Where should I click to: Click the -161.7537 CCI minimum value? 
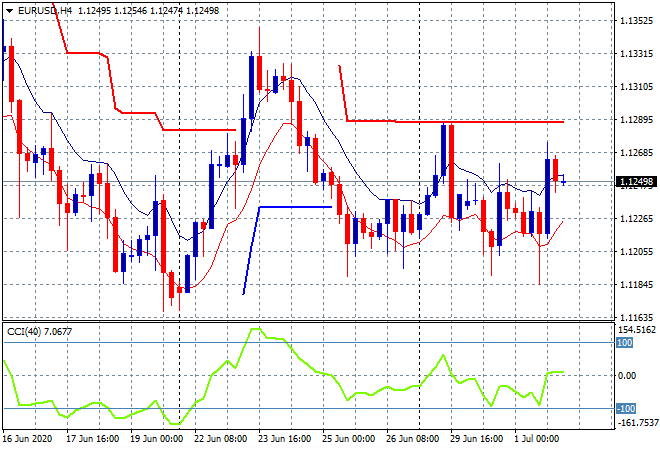click(x=637, y=422)
